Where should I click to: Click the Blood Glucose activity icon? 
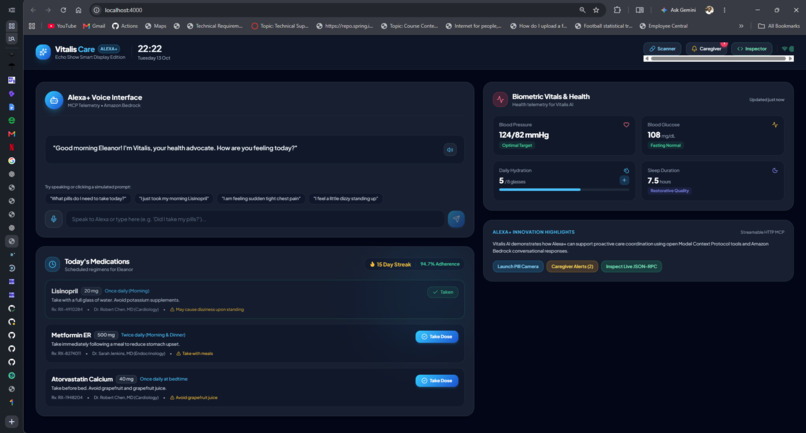(775, 125)
